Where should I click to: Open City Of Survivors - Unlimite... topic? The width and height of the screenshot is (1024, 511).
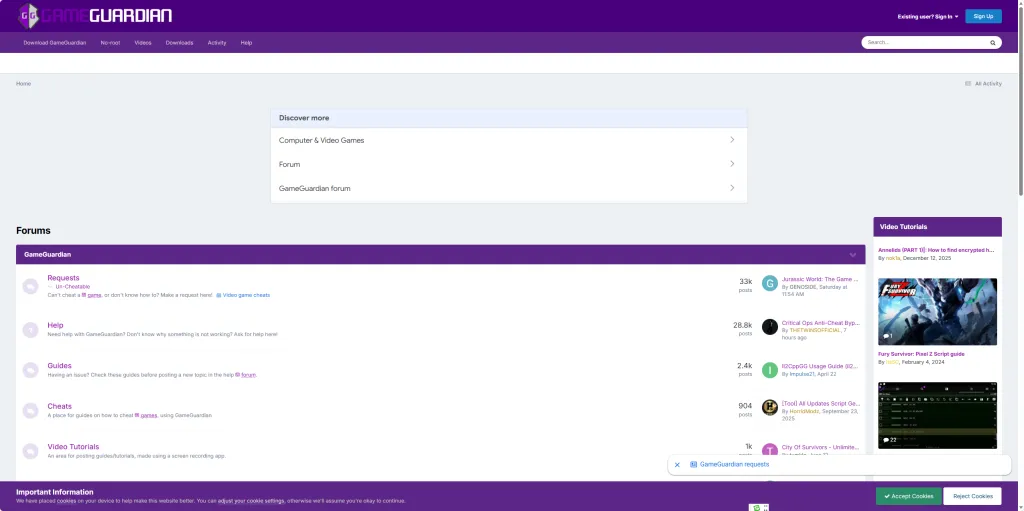820,447
